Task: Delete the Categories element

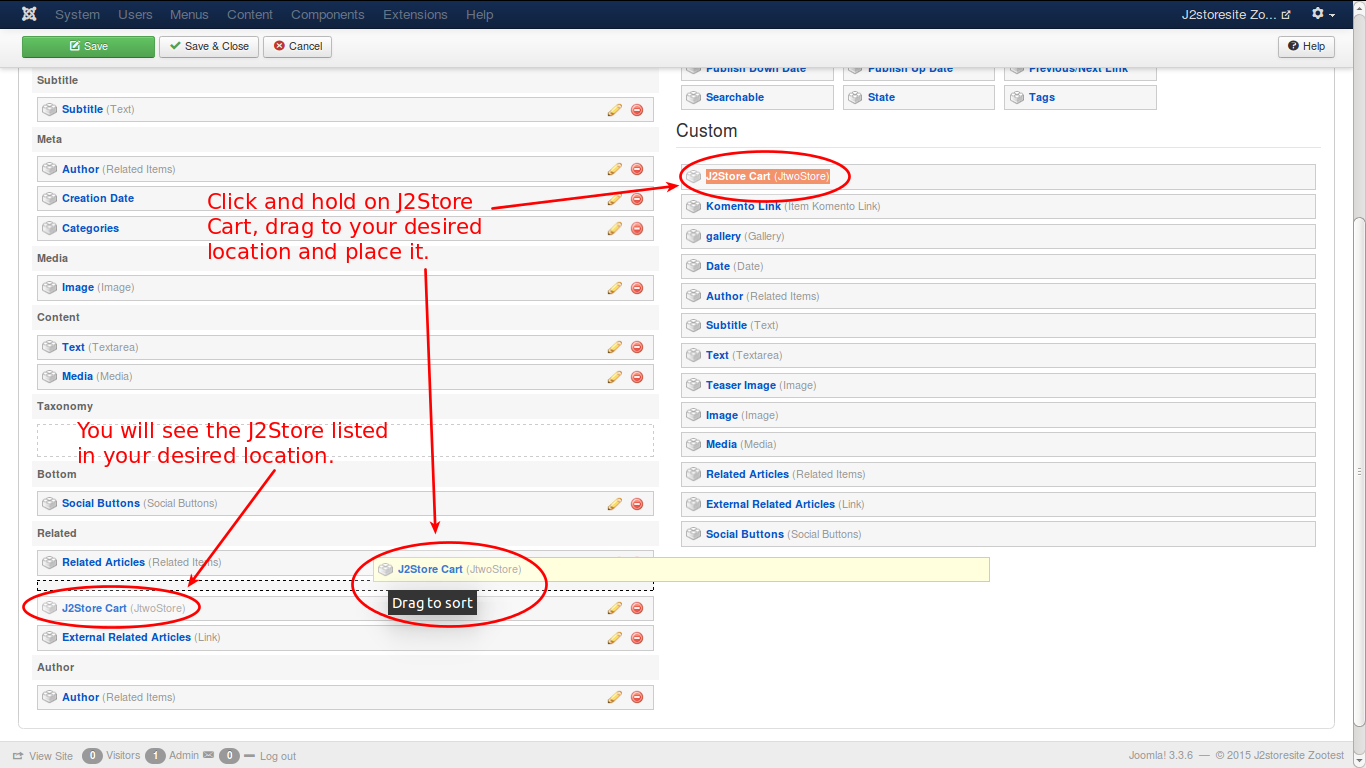Action: [637, 229]
